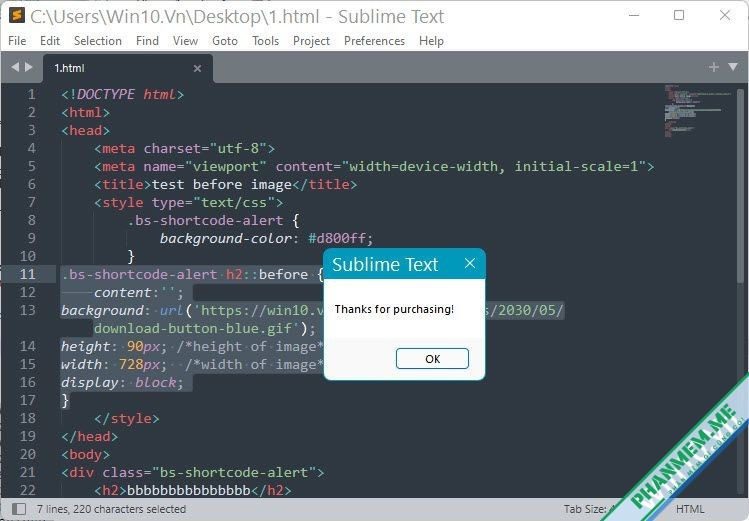This screenshot has height=521, width=749.
Task: Click the meta name="viewport" line
Action: pyautogui.click(x=374, y=167)
